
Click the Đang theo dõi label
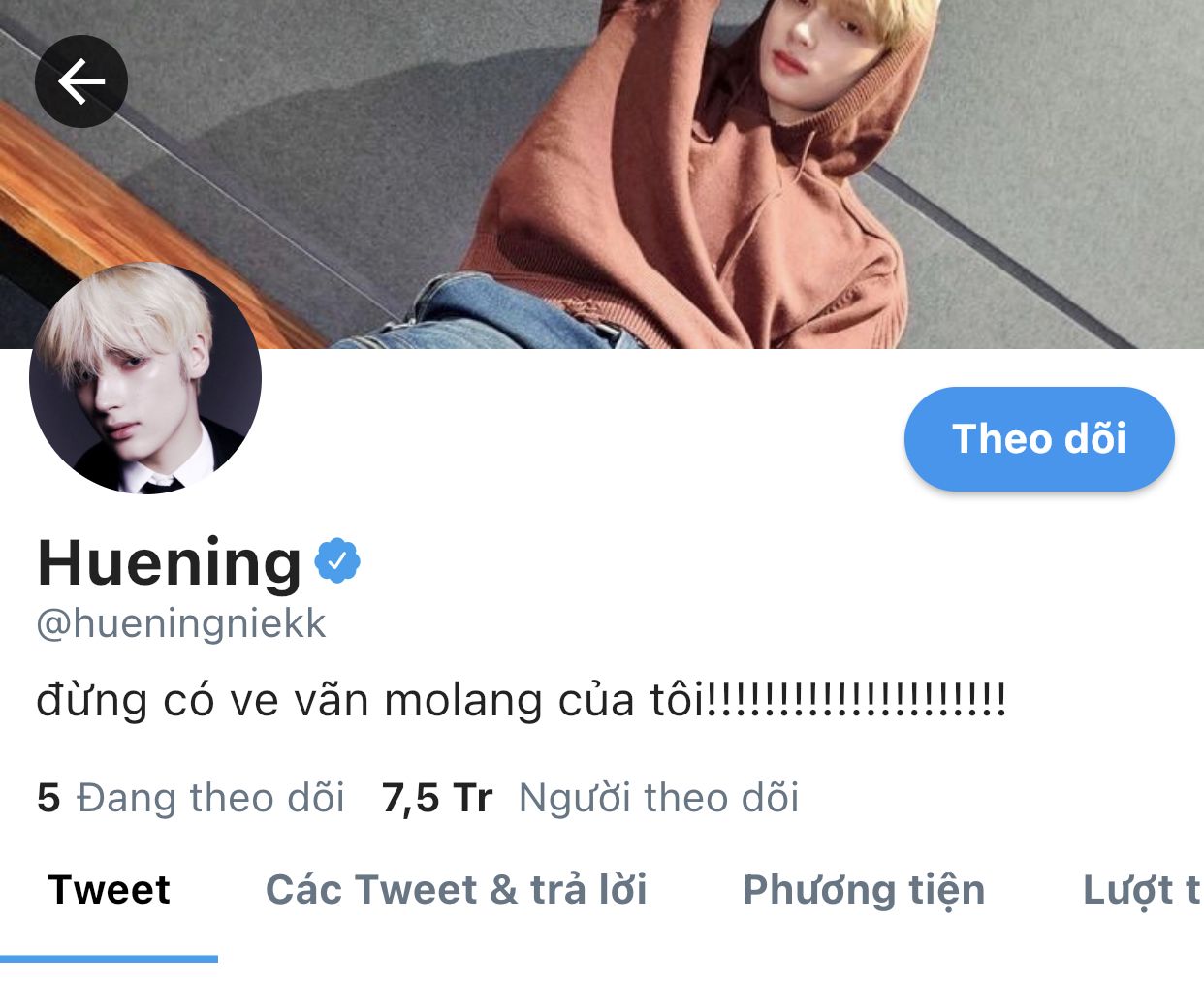[210, 798]
